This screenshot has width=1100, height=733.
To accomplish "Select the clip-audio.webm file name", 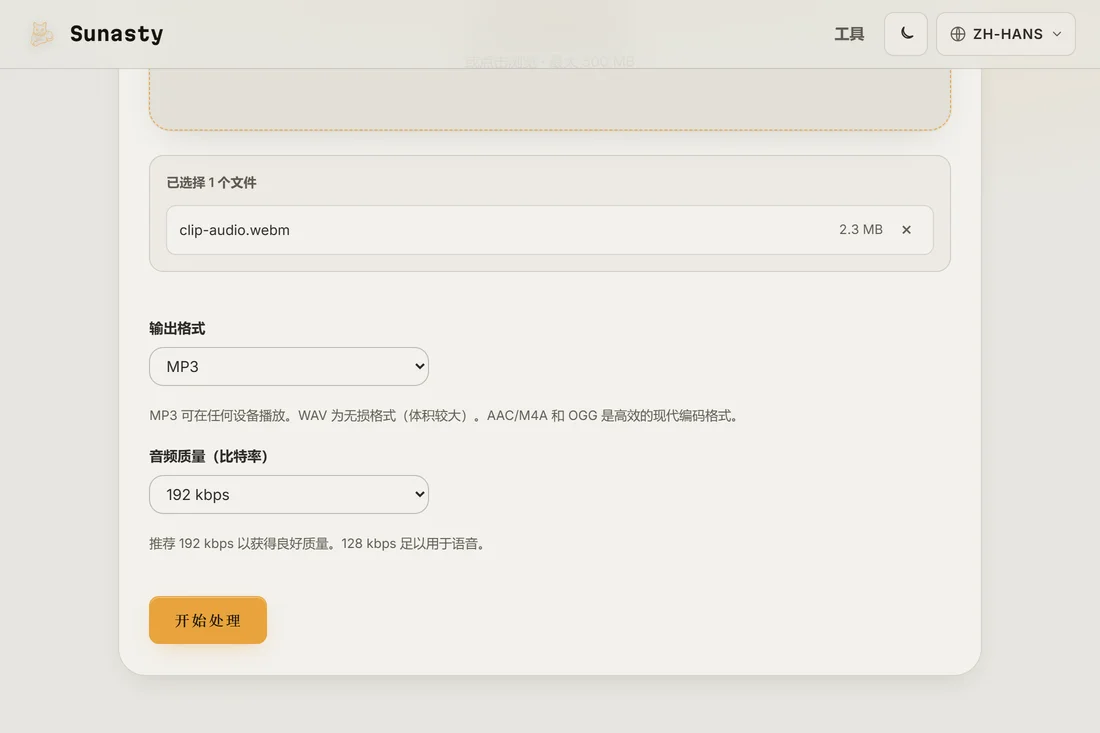I will (234, 230).
